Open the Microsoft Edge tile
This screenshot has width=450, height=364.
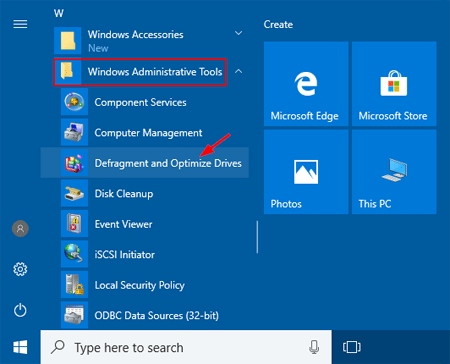tap(306, 84)
